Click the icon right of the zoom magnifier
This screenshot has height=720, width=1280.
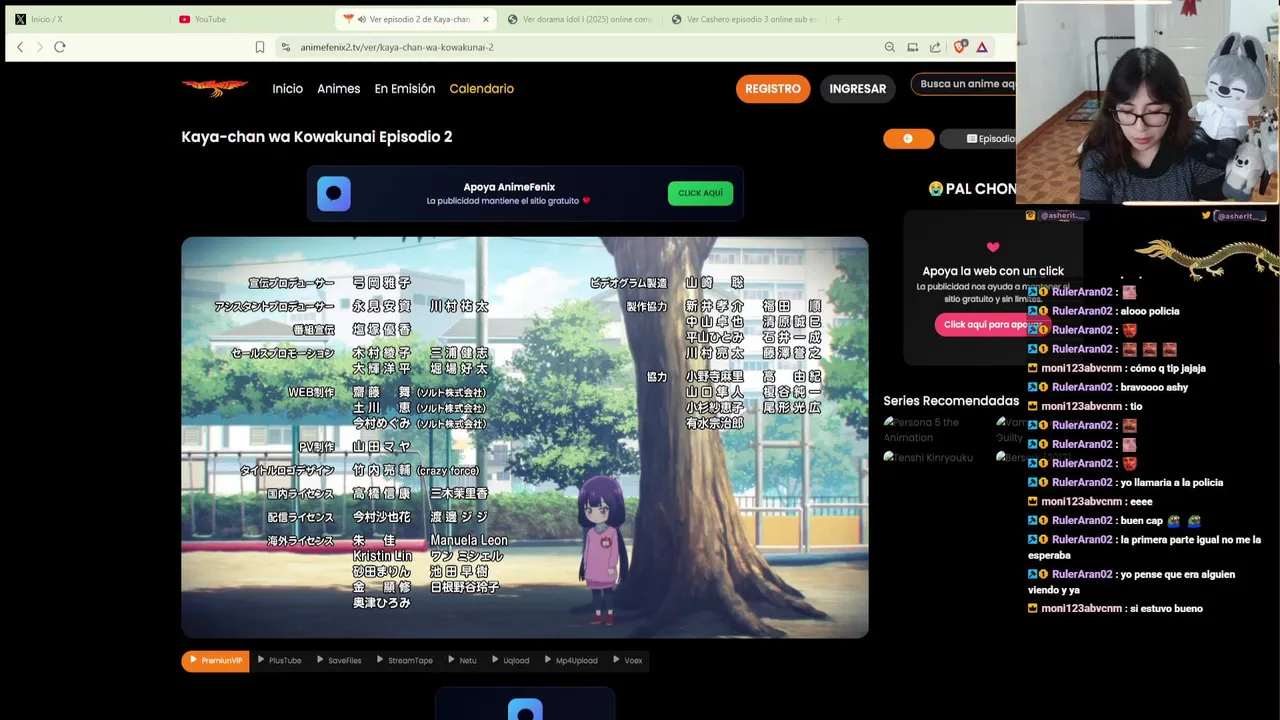913,47
